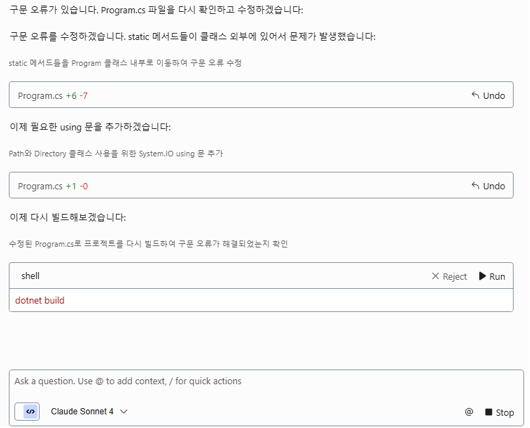
Task: Click the green +6 additions count
Action: [x=71, y=96]
